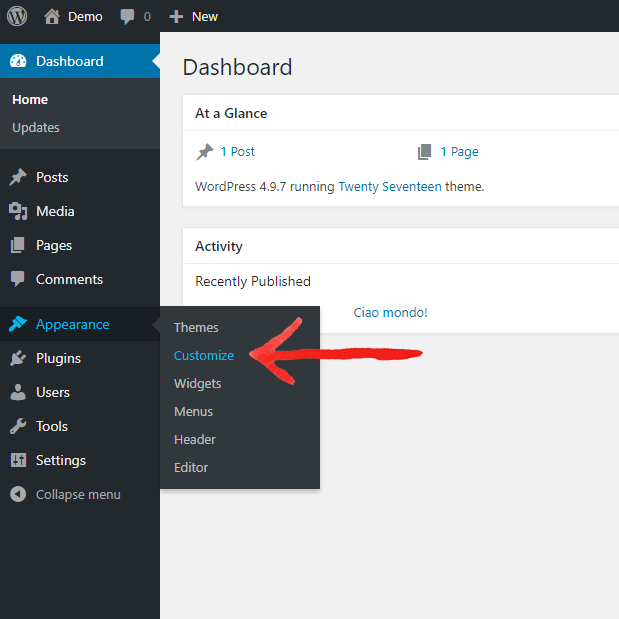Click the Users person icon
Viewport: 619px width, 619px height.
coord(18,392)
